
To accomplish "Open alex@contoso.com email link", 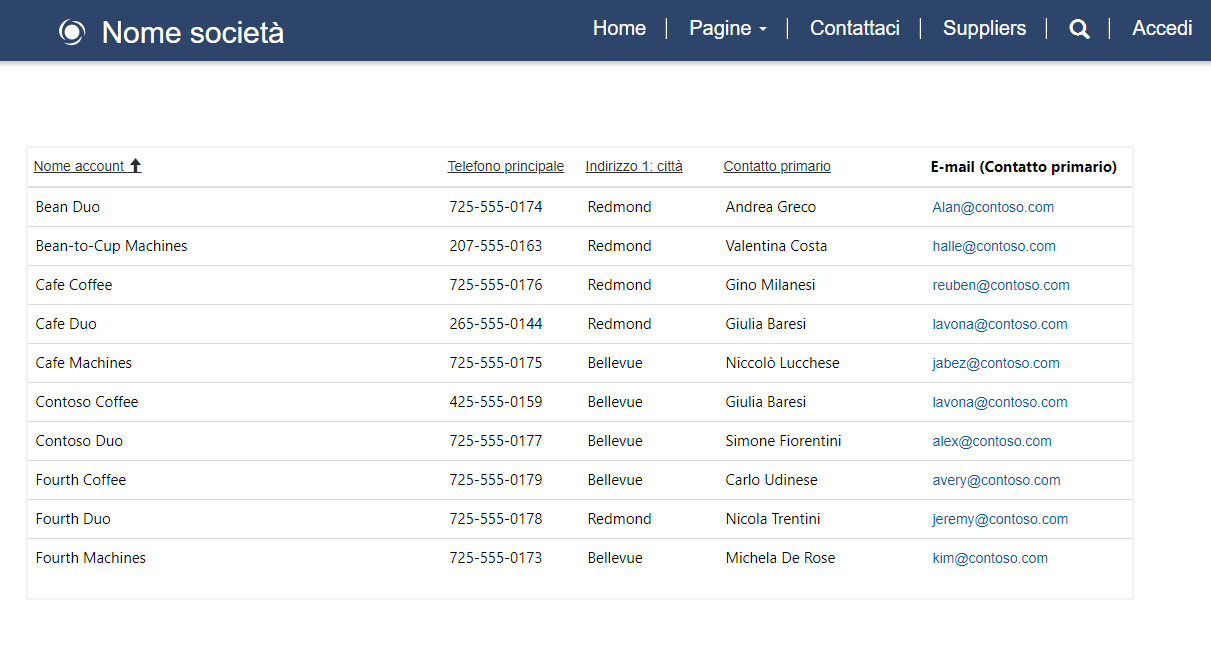I will click(992, 441).
